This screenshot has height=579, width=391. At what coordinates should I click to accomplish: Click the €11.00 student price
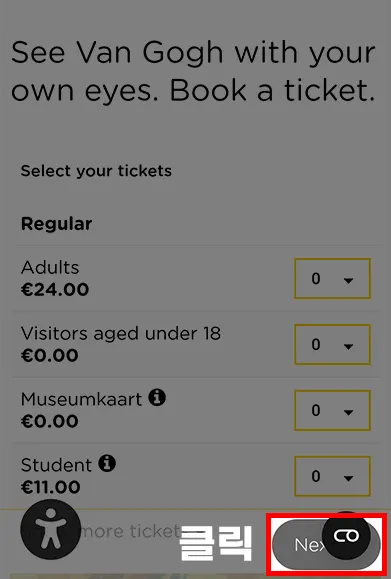pos(51,487)
